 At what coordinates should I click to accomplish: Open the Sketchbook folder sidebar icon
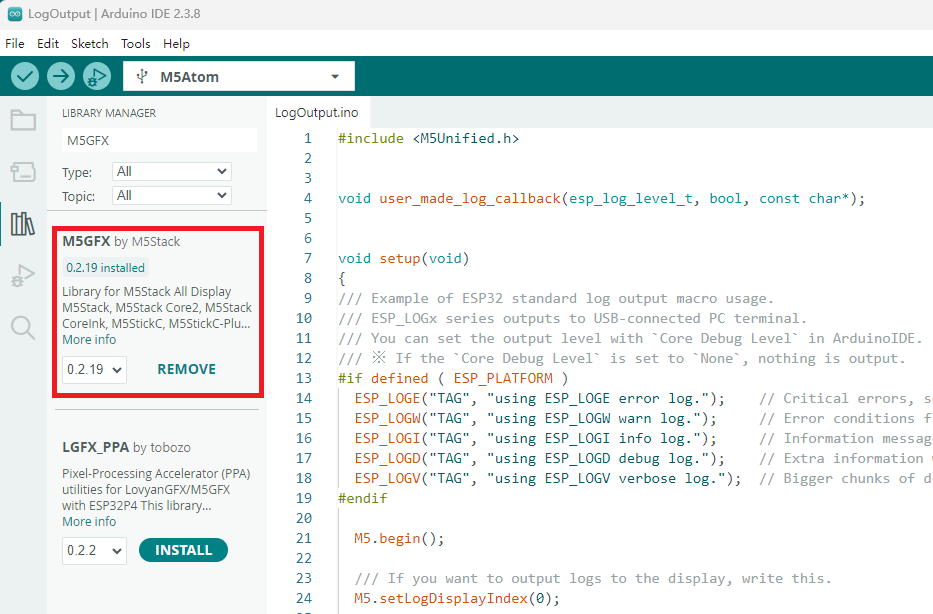(23, 121)
